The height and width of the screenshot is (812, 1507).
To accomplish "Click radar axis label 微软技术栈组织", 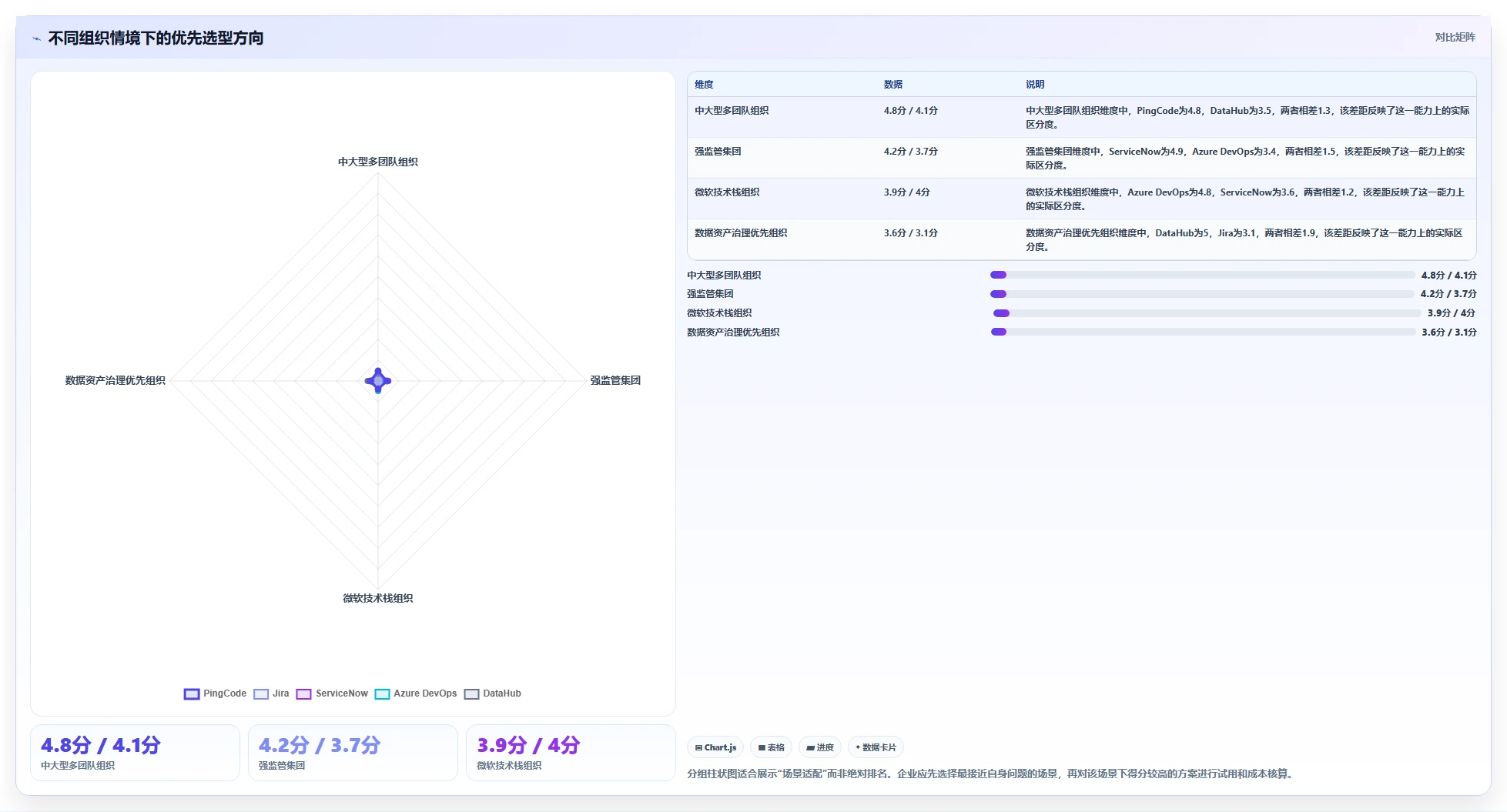I will pyautogui.click(x=377, y=598).
